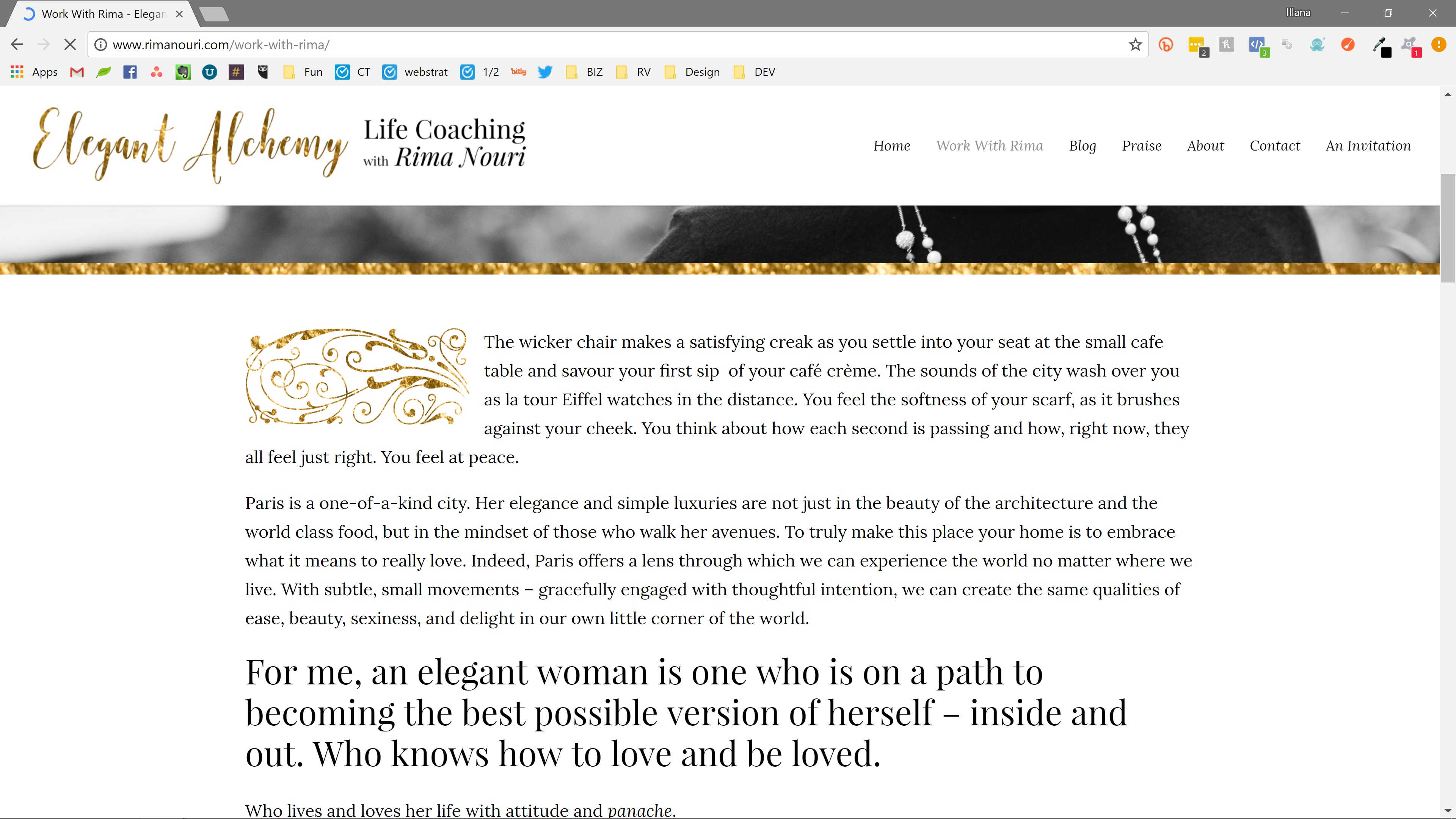Screen dimensions: 1456x819
Task: Bookmark this page with the star icon
Action: click(1135, 45)
